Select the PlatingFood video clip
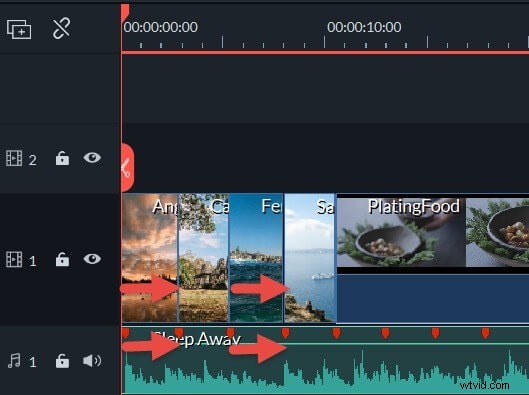 point(433,258)
